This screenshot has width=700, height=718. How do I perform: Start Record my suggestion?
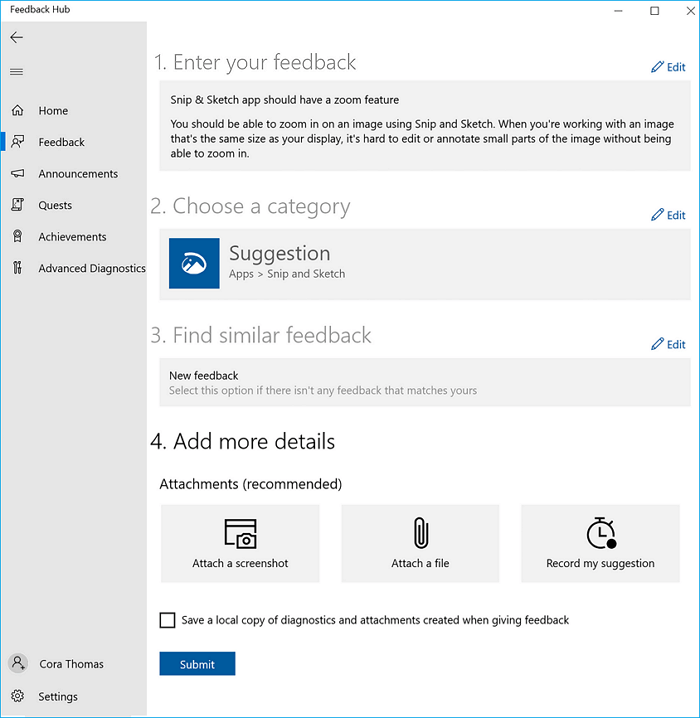pos(600,543)
